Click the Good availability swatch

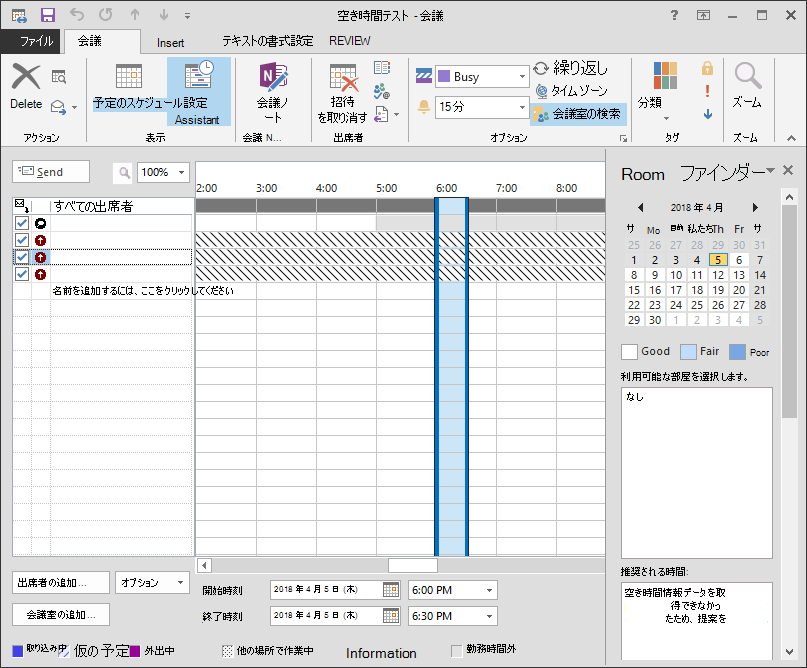click(x=629, y=352)
